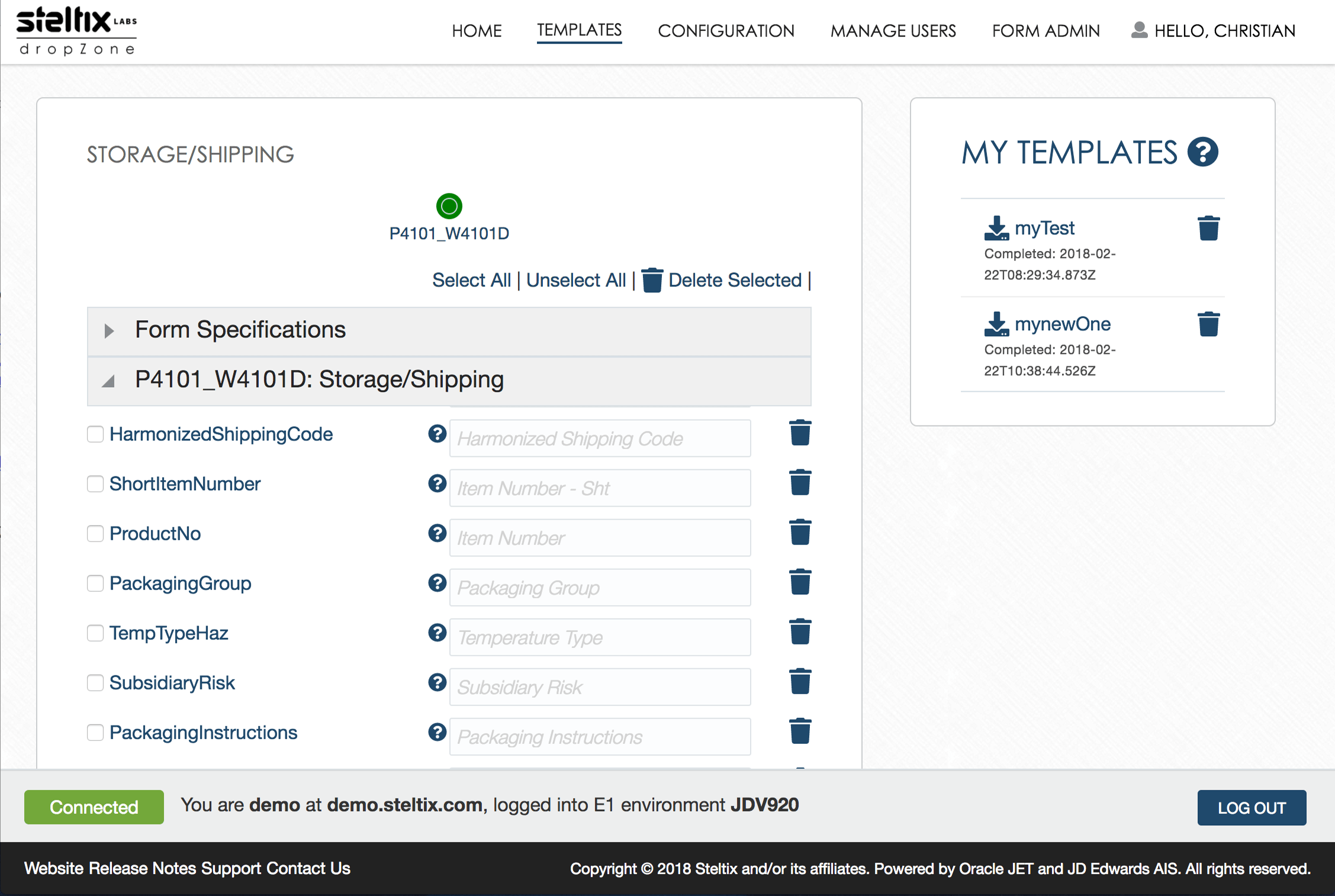
Task: Click the Select All link
Action: [471, 280]
